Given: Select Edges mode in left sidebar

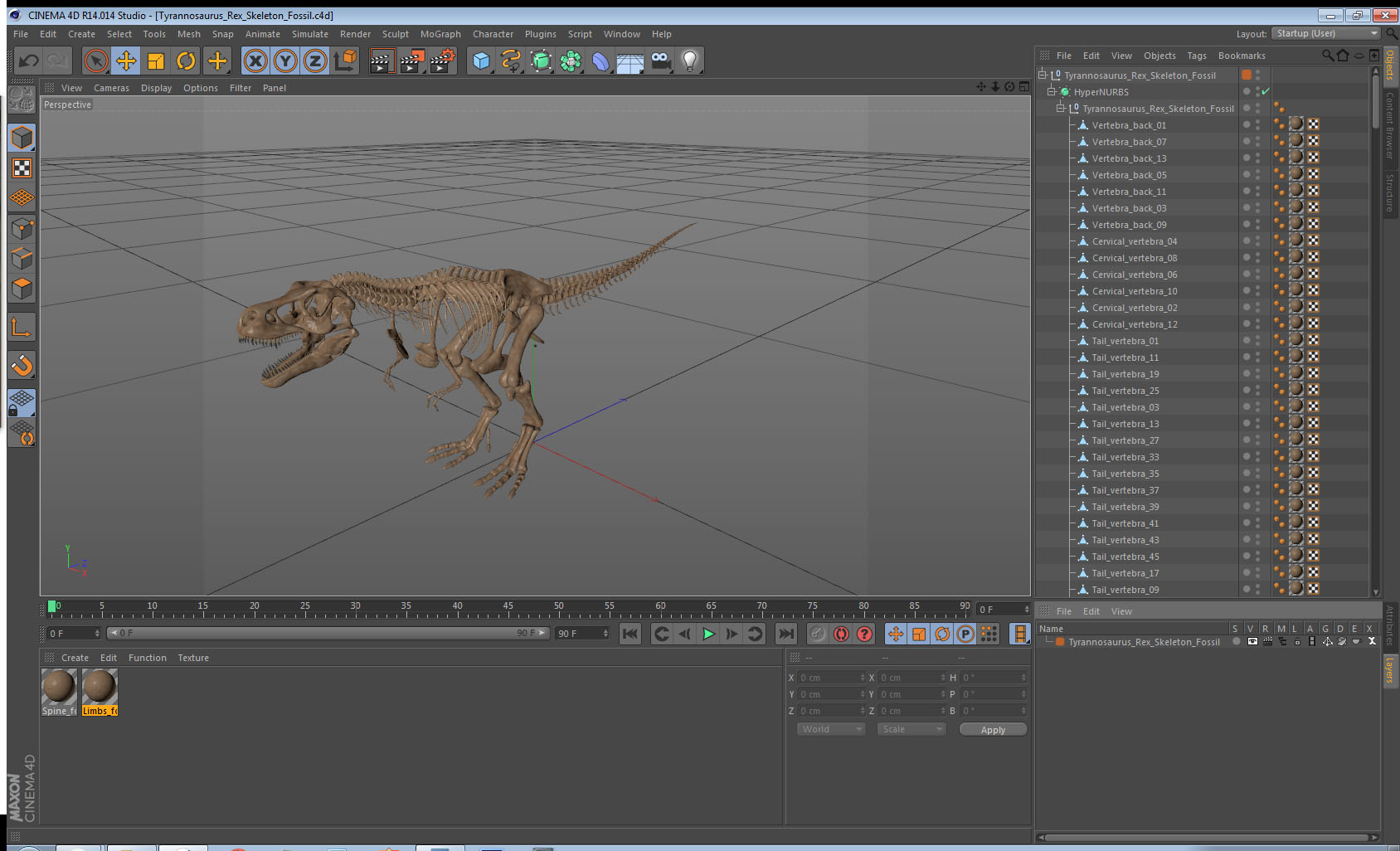Looking at the screenshot, I should pyautogui.click(x=22, y=259).
